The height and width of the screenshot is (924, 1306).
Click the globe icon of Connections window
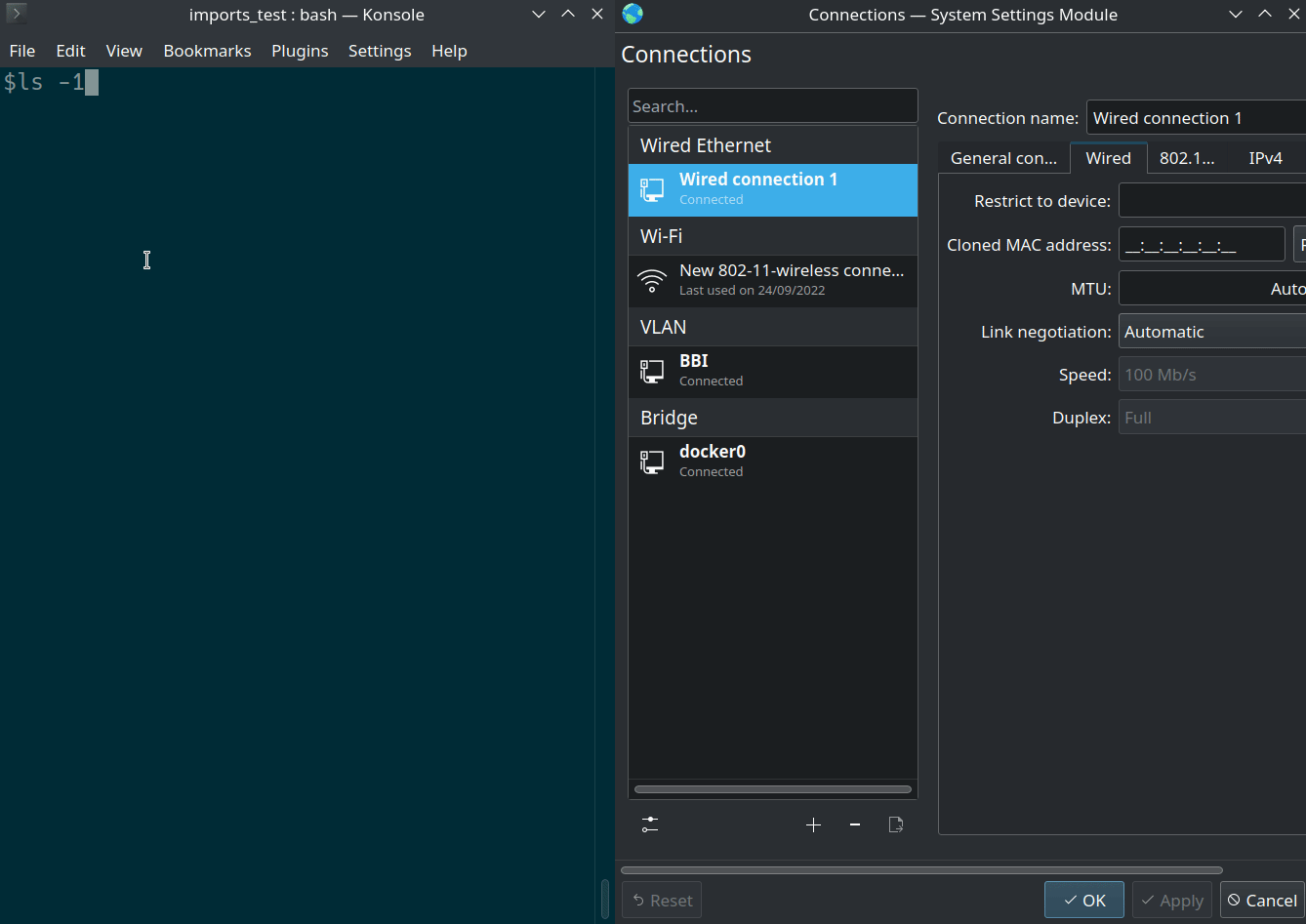point(633,14)
